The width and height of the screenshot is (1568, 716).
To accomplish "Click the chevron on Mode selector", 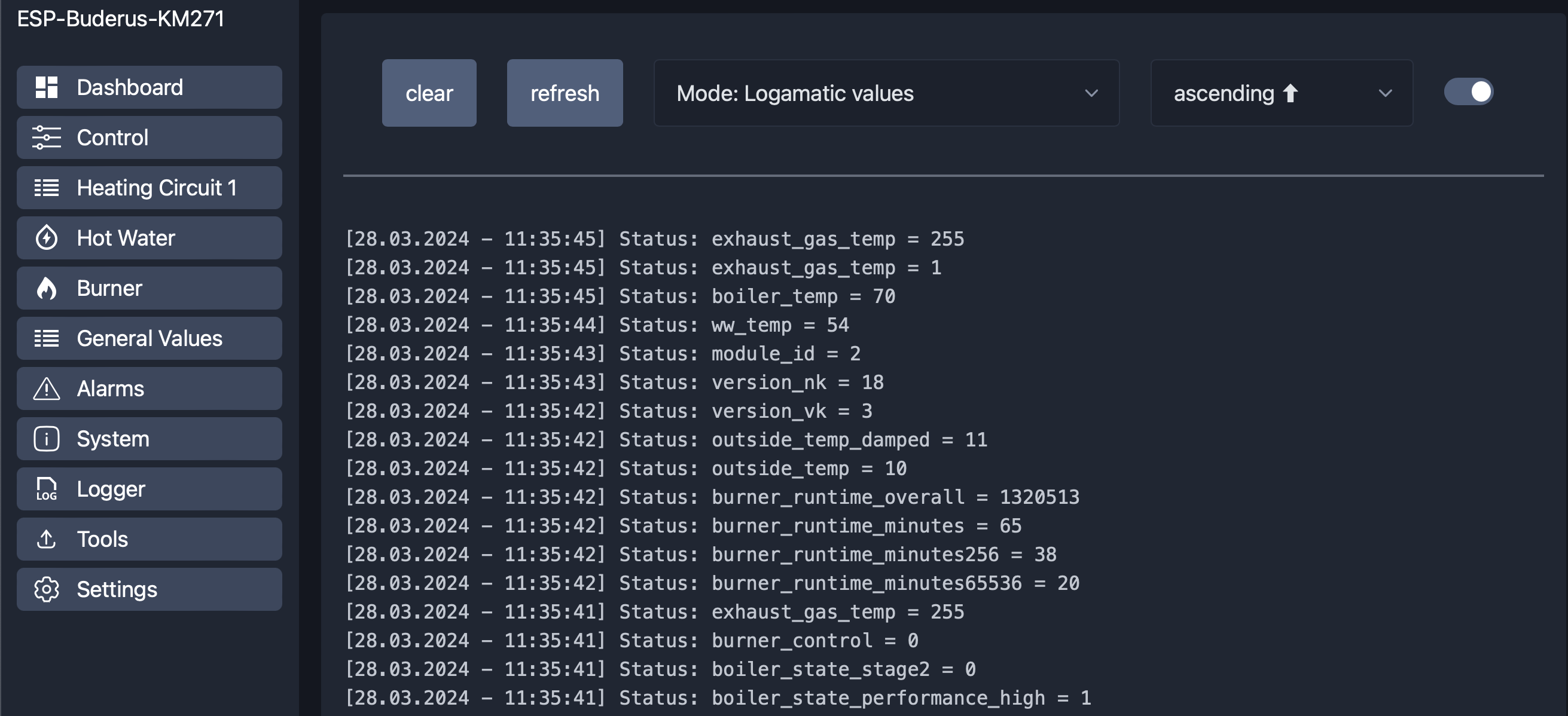I will click(x=1091, y=94).
